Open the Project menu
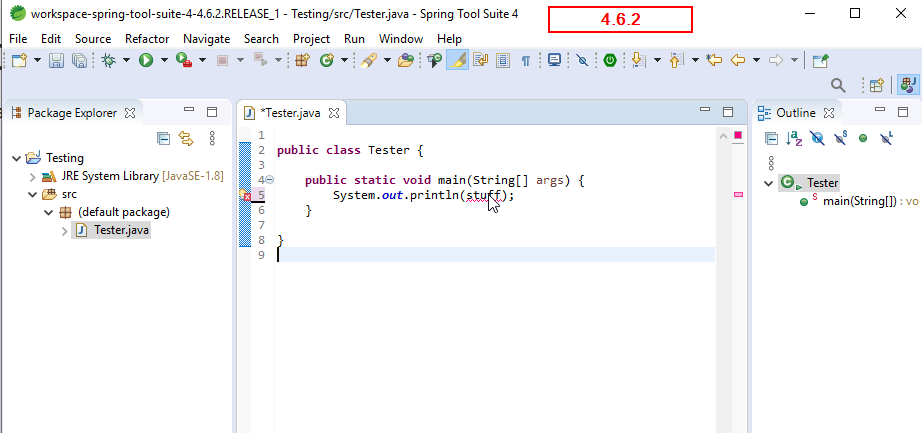This screenshot has width=922, height=433. pyautogui.click(x=312, y=39)
